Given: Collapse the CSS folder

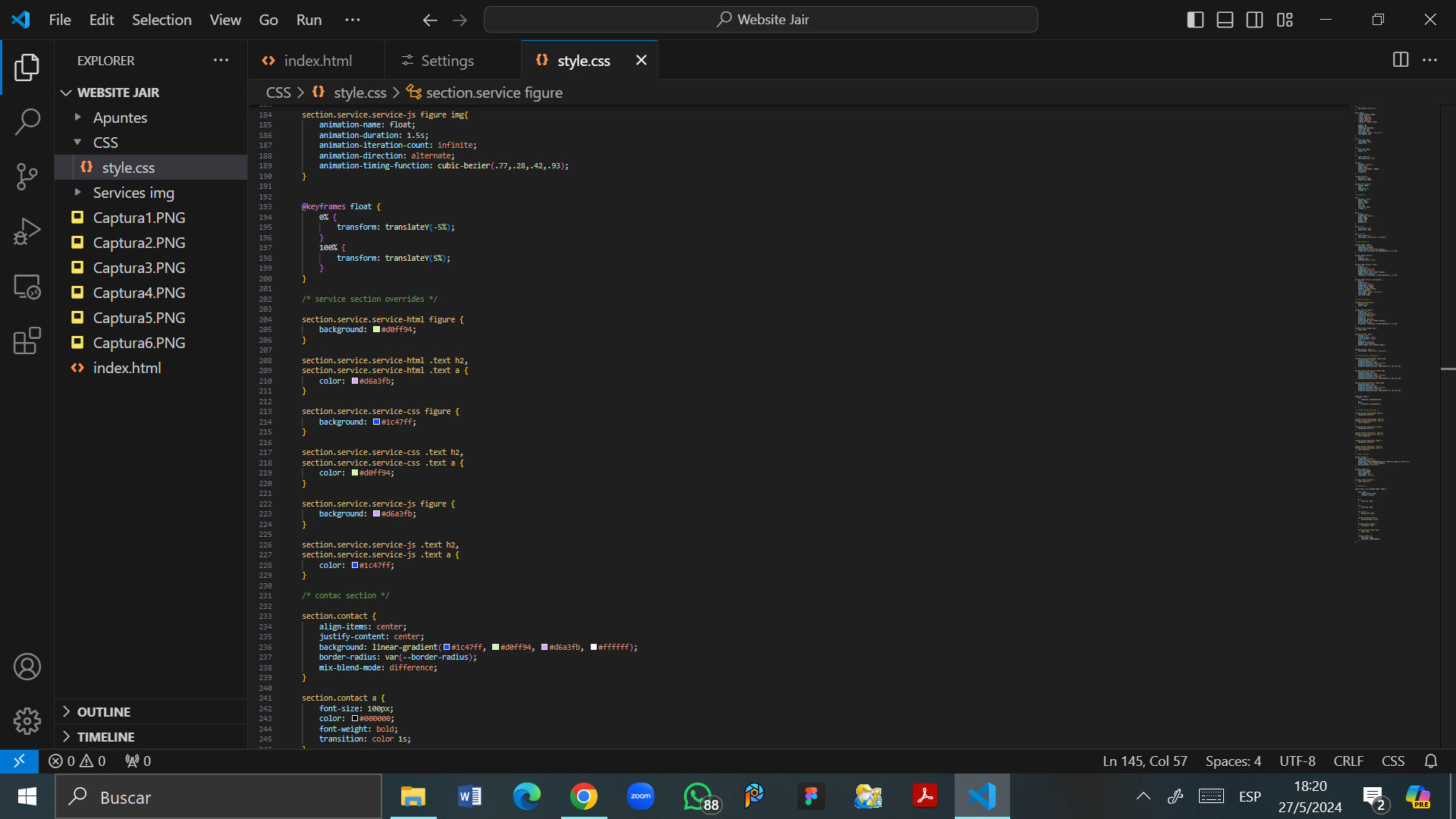Looking at the screenshot, I should pos(105,143).
